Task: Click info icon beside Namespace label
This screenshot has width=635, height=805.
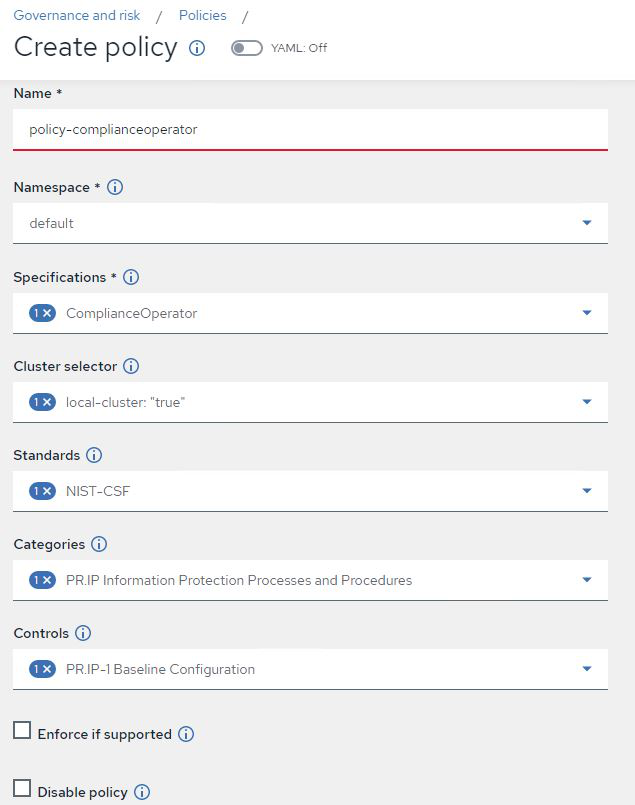Action: [x=115, y=187]
